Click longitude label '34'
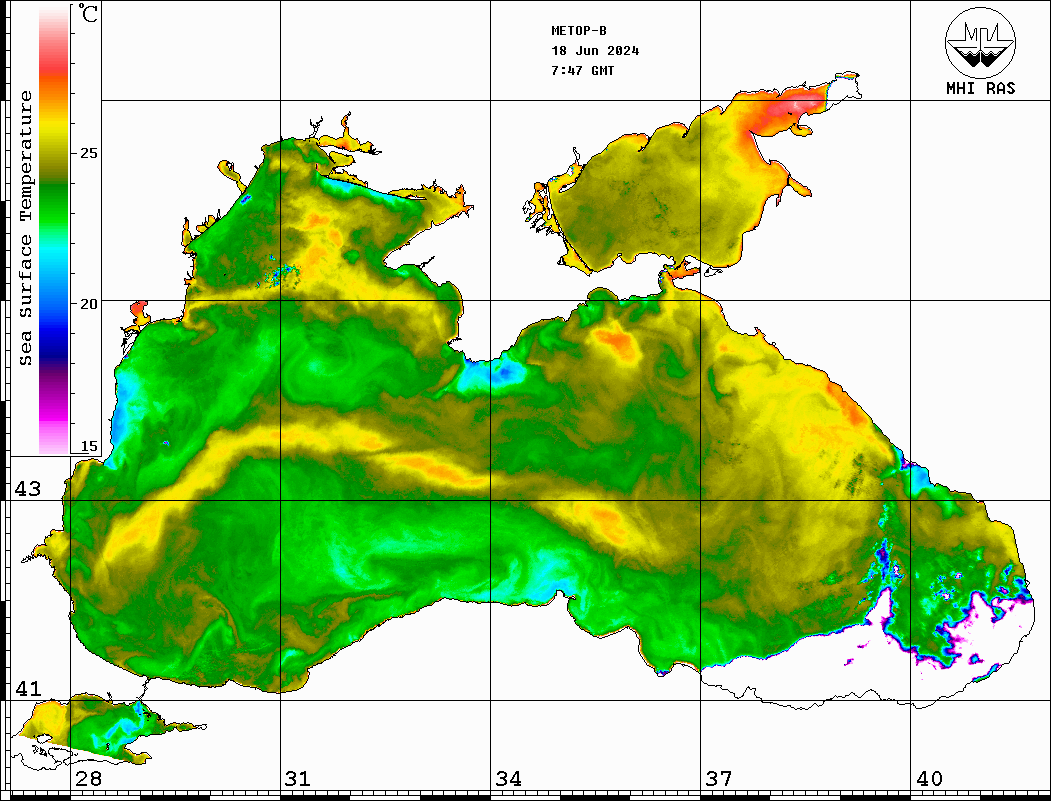 click(508, 778)
